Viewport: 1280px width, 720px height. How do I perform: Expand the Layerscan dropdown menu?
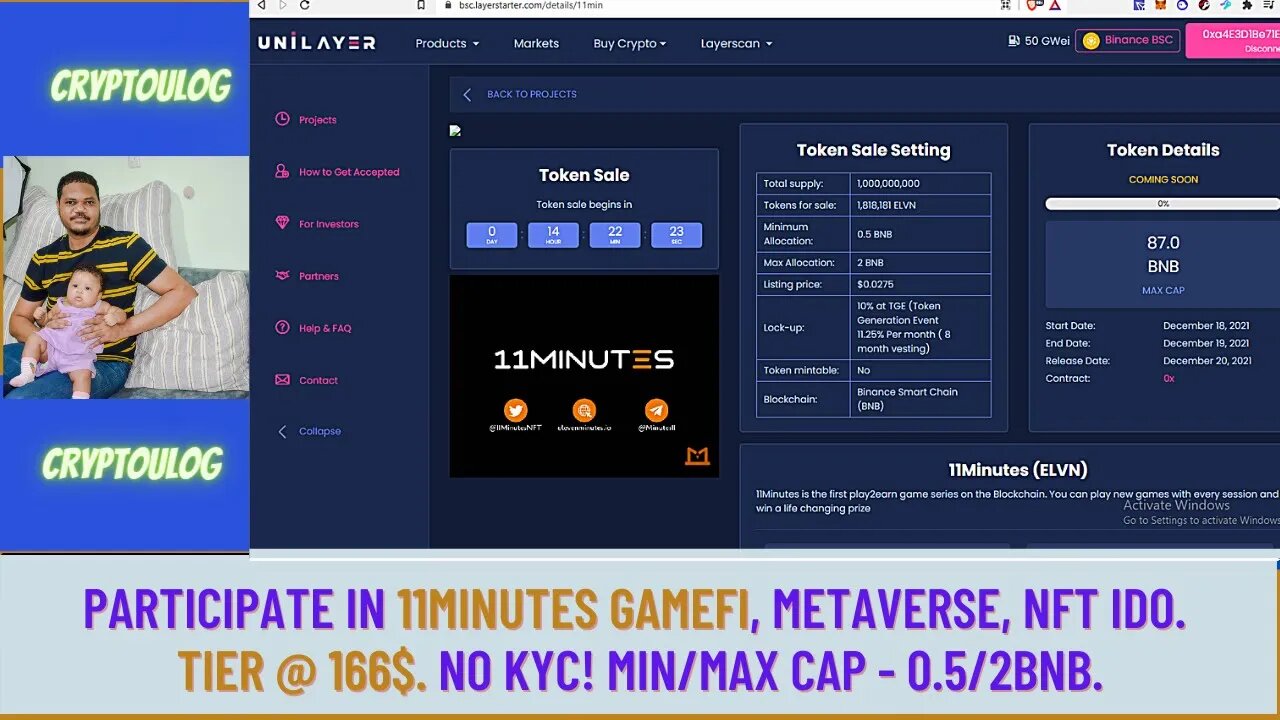736,43
